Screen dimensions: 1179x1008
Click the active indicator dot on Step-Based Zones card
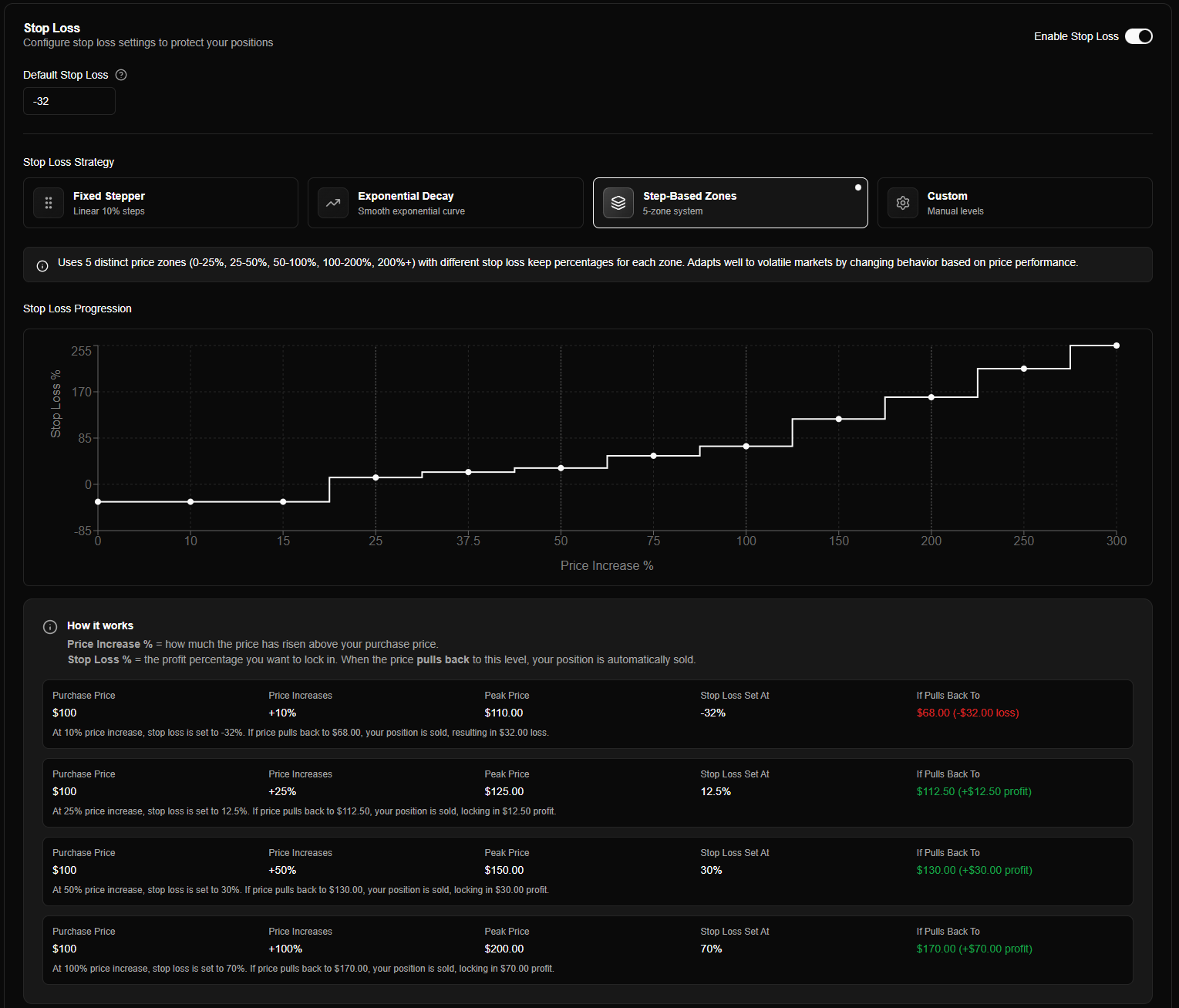pos(857,187)
